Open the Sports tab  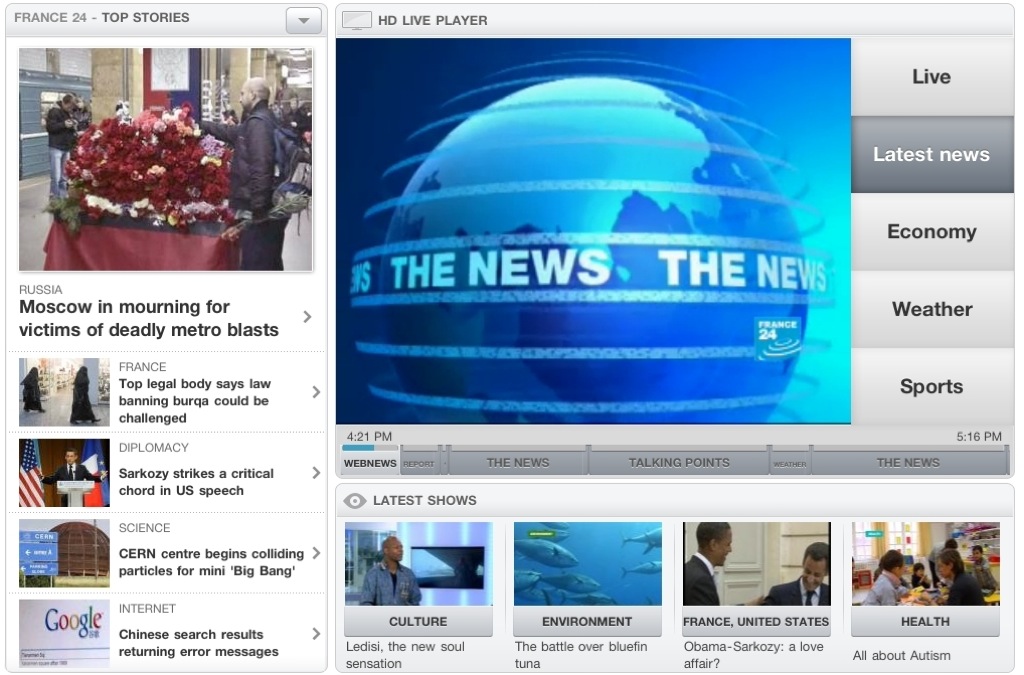(932, 386)
